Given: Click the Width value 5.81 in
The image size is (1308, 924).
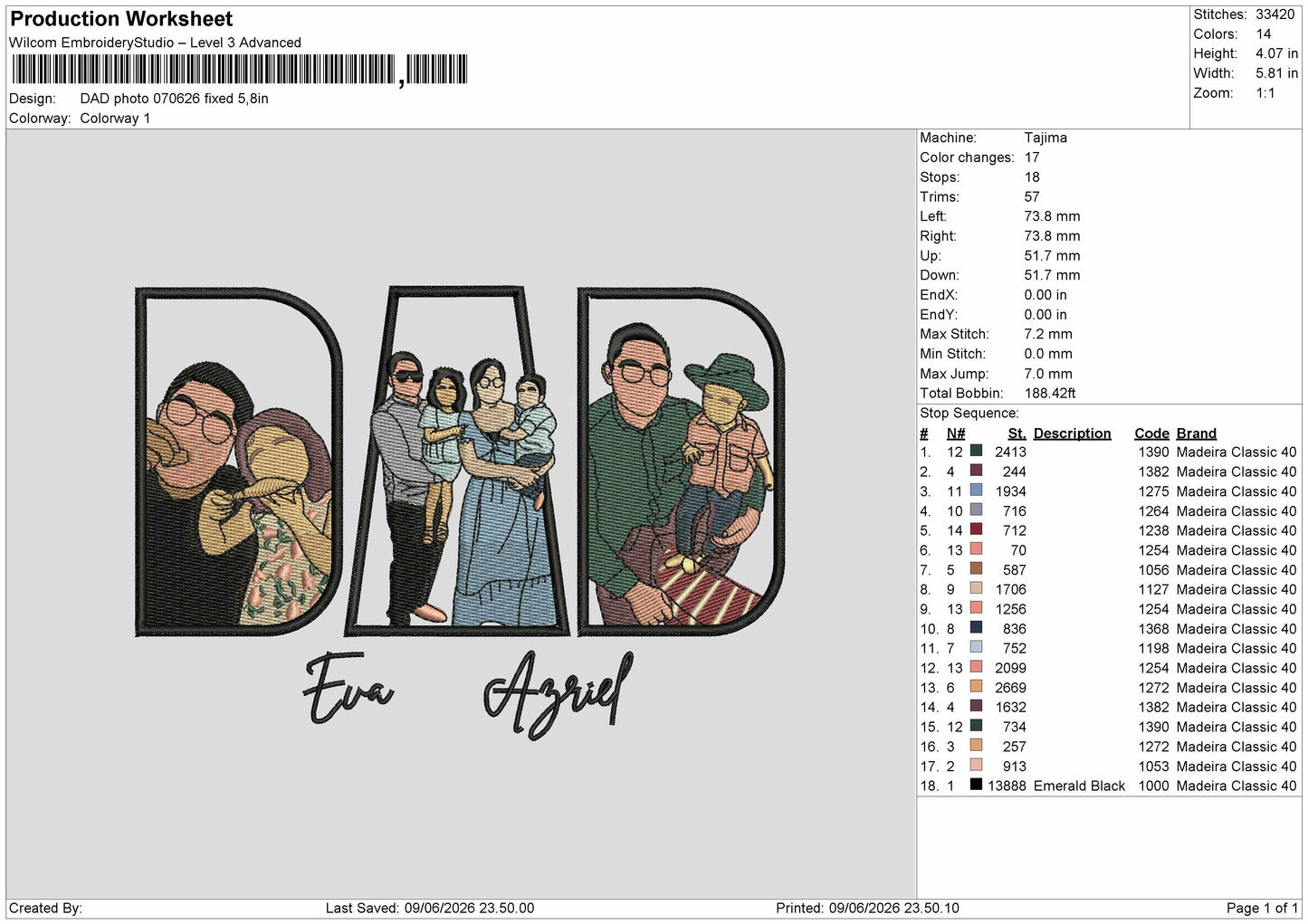Looking at the screenshot, I should tap(1276, 73).
